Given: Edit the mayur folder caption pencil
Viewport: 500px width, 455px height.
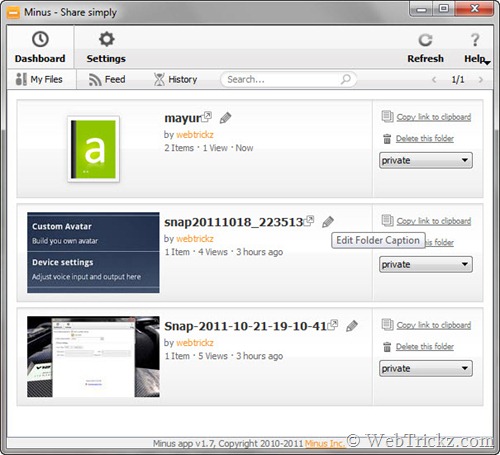Looking at the screenshot, I should (226, 118).
